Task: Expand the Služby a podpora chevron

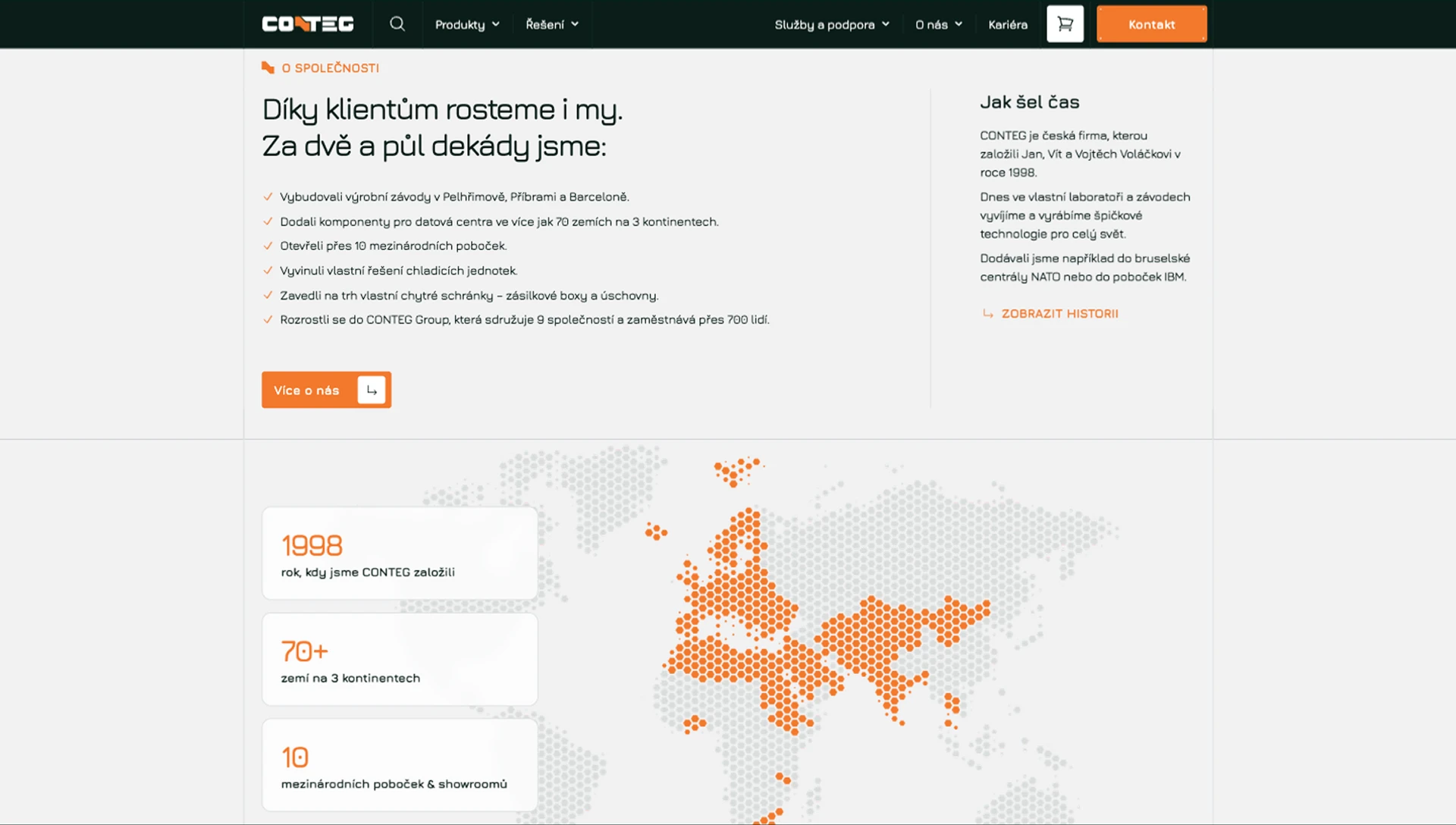Action: click(x=886, y=24)
